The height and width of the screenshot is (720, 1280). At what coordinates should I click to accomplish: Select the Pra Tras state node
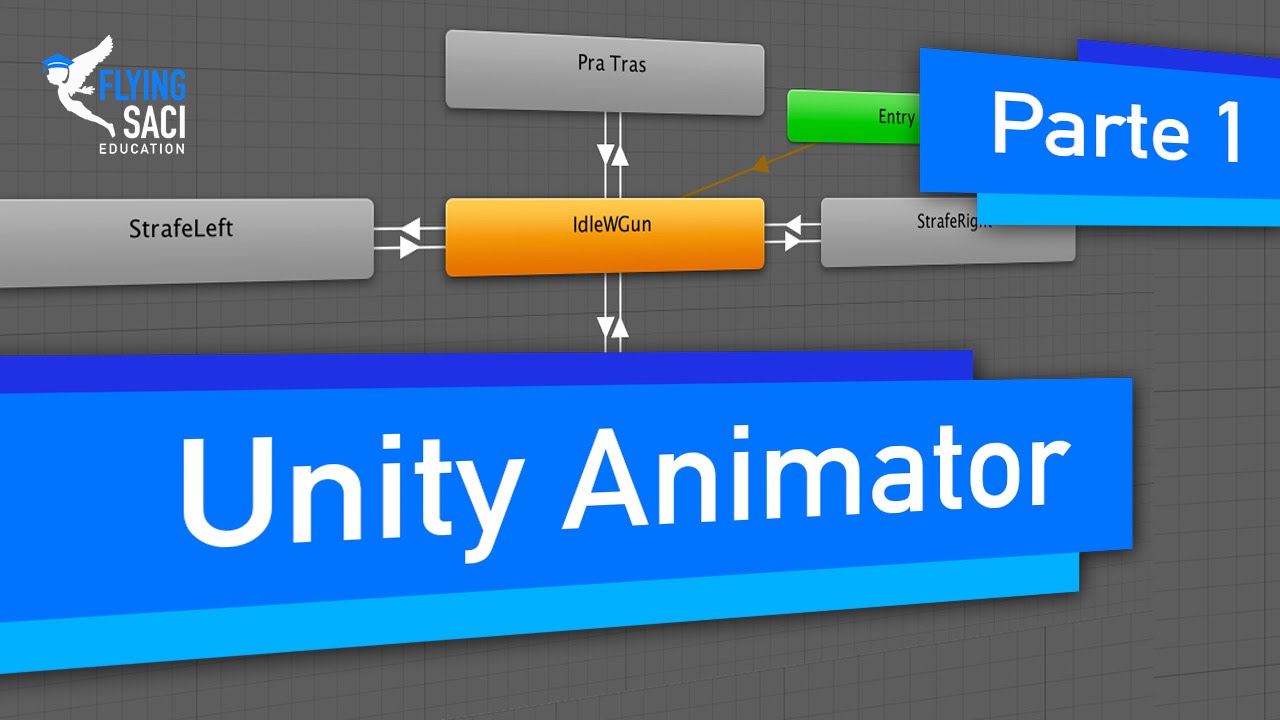click(605, 72)
